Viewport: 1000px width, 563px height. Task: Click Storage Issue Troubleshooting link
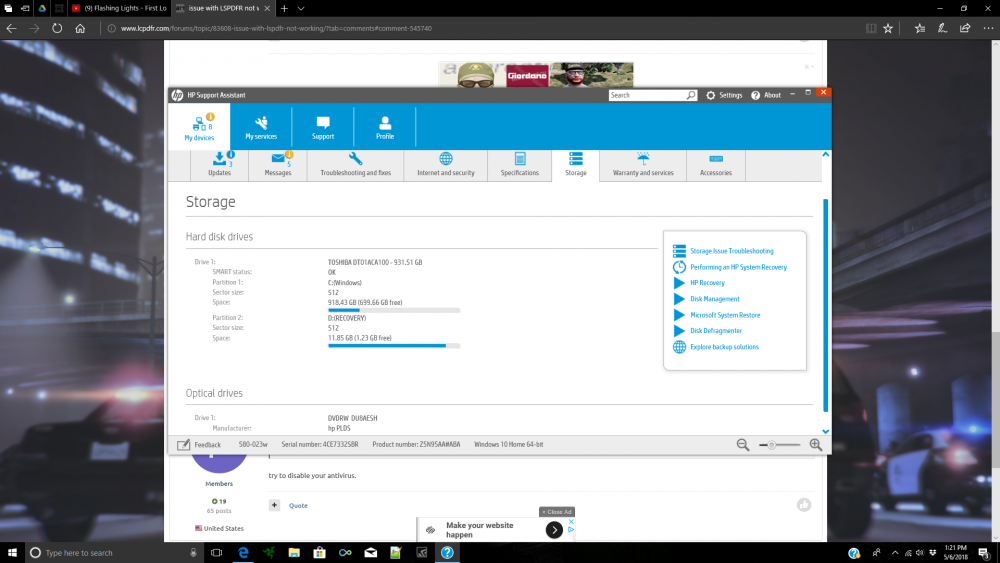pos(732,251)
